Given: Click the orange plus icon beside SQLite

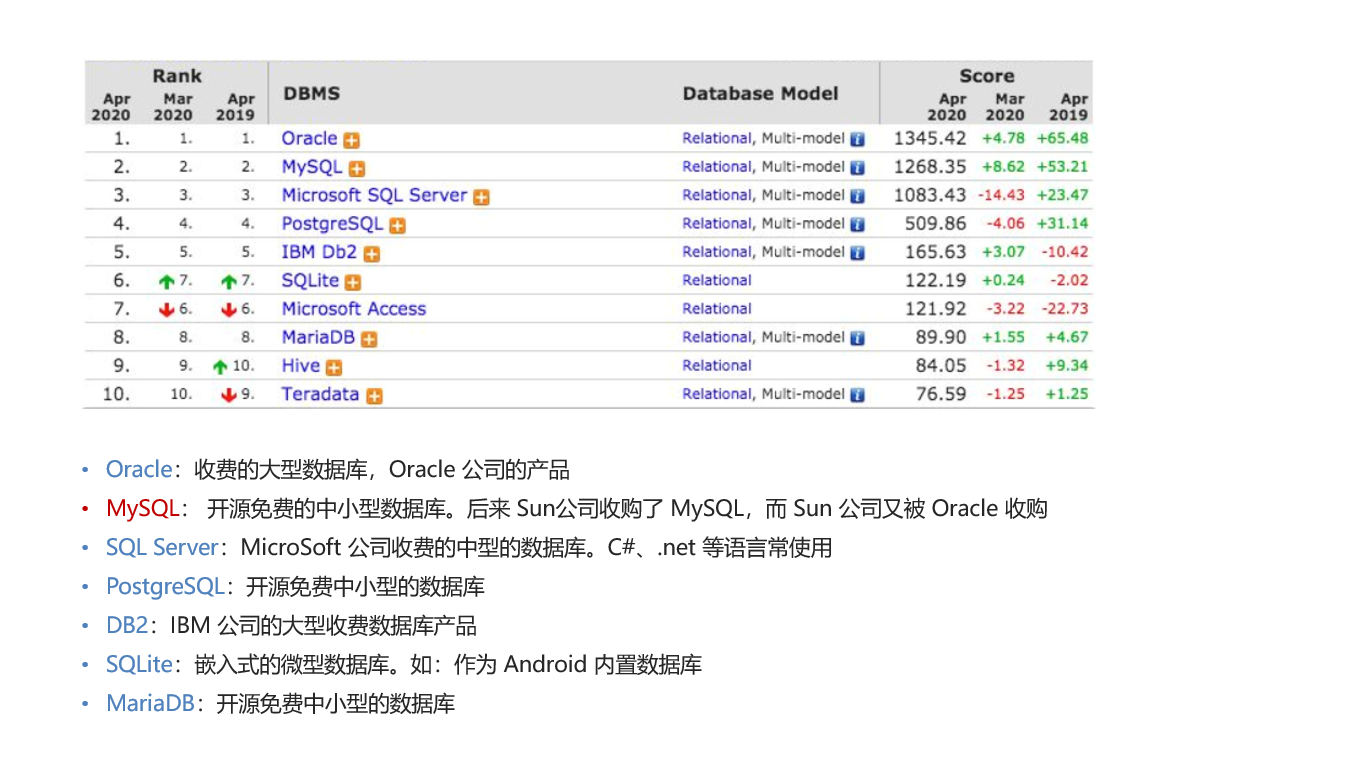Looking at the screenshot, I should [x=353, y=283].
